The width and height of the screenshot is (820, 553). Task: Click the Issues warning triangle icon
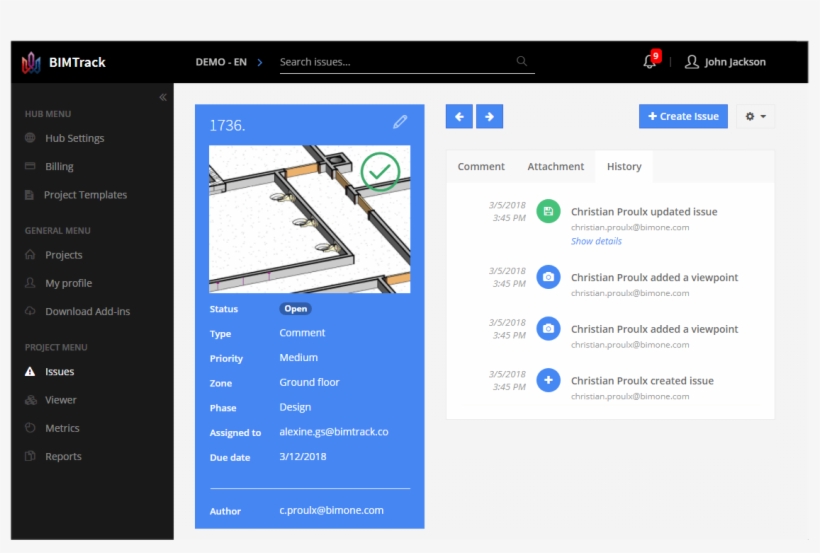[30, 371]
